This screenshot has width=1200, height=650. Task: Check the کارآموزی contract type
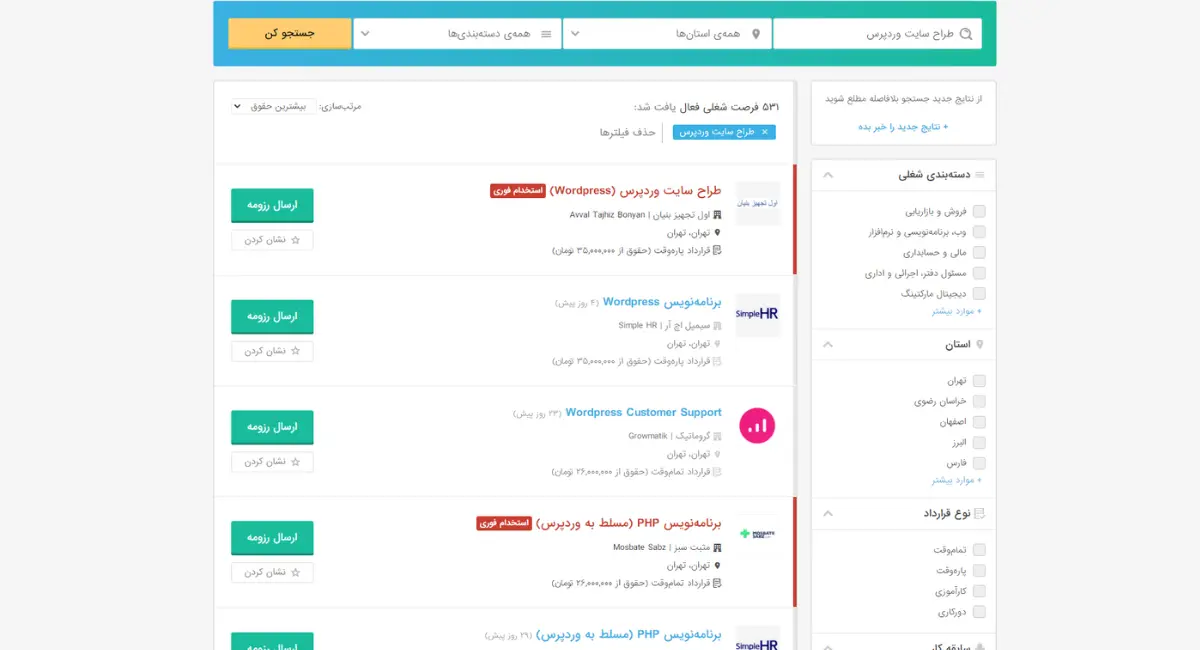tap(979, 591)
